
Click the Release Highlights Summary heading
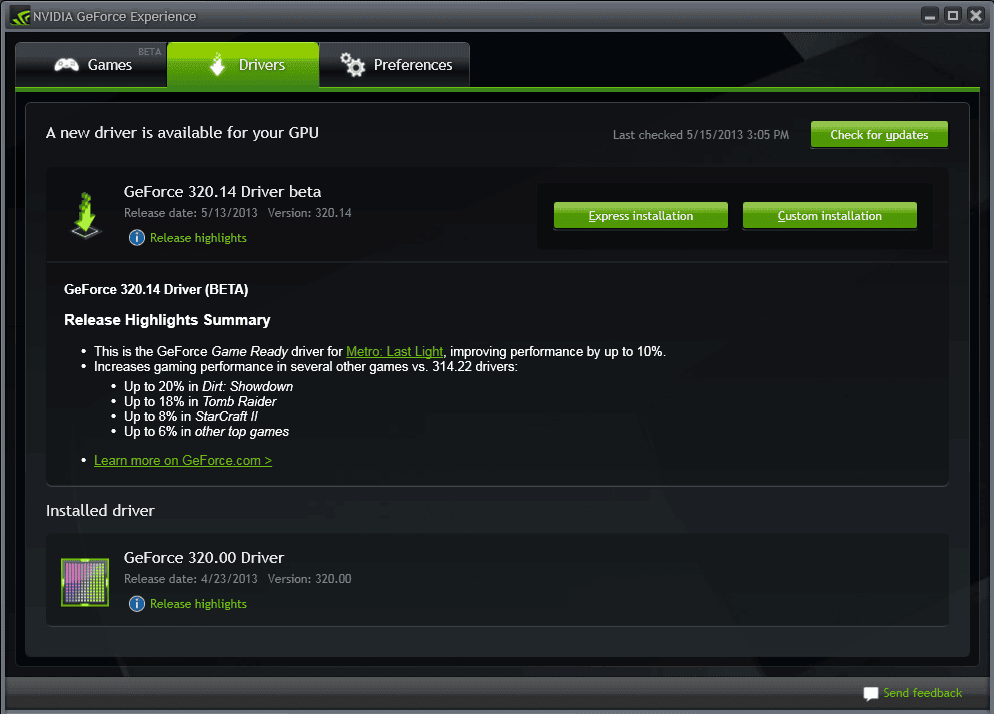[167, 320]
